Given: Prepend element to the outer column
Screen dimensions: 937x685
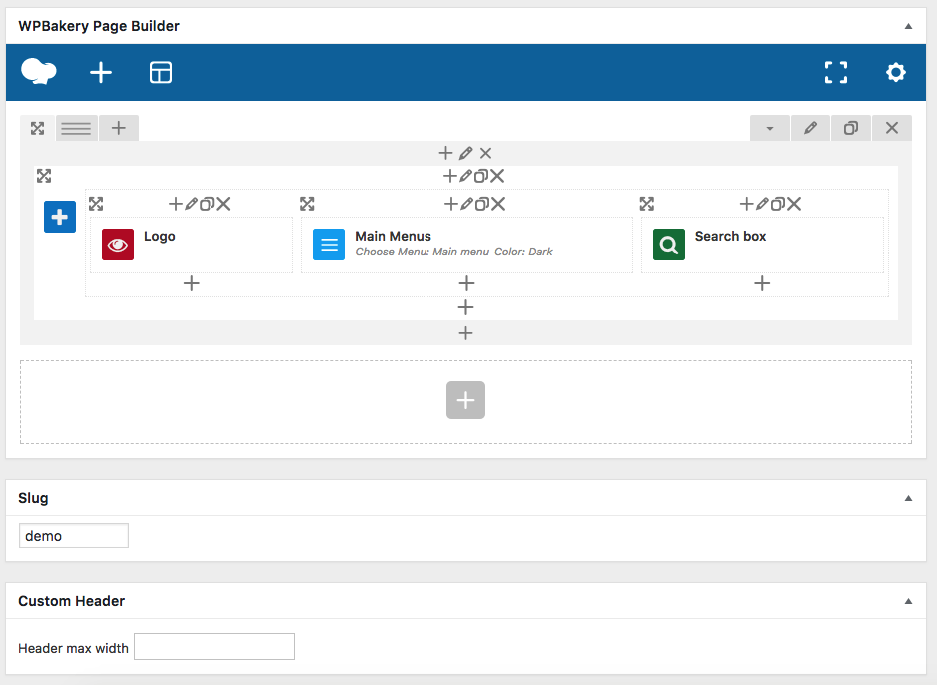Looking at the screenshot, I should click(445, 153).
